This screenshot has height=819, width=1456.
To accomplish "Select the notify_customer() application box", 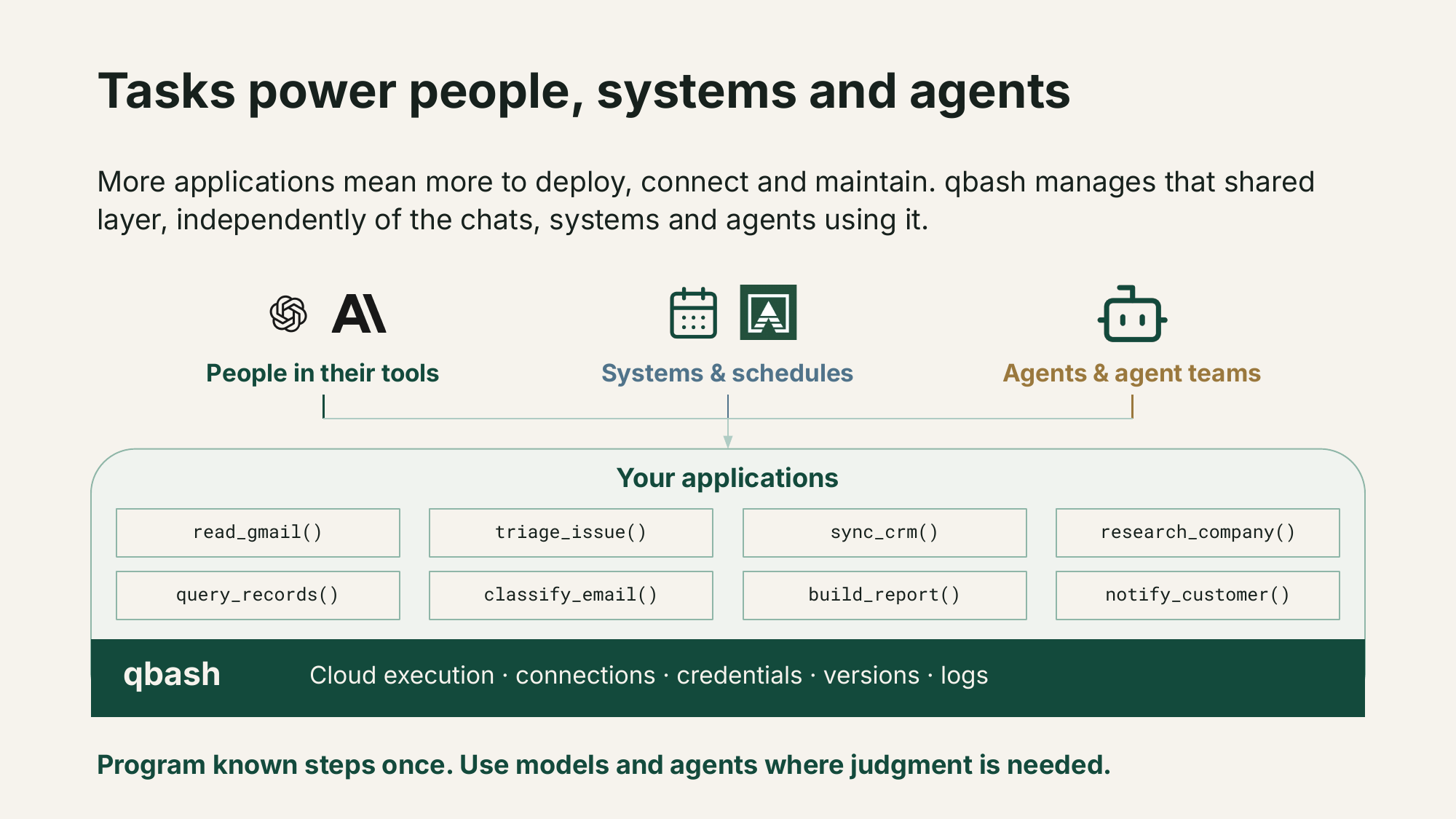I will pyautogui.click(x=1198, y=596).
